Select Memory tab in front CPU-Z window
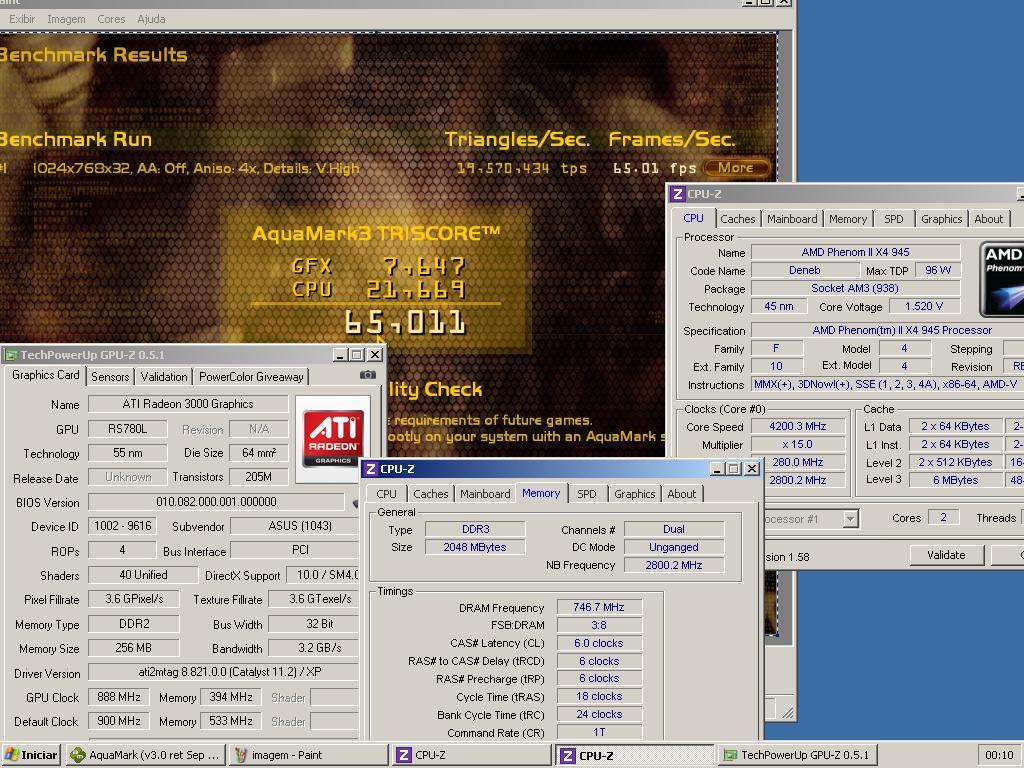 coord(541,493)
